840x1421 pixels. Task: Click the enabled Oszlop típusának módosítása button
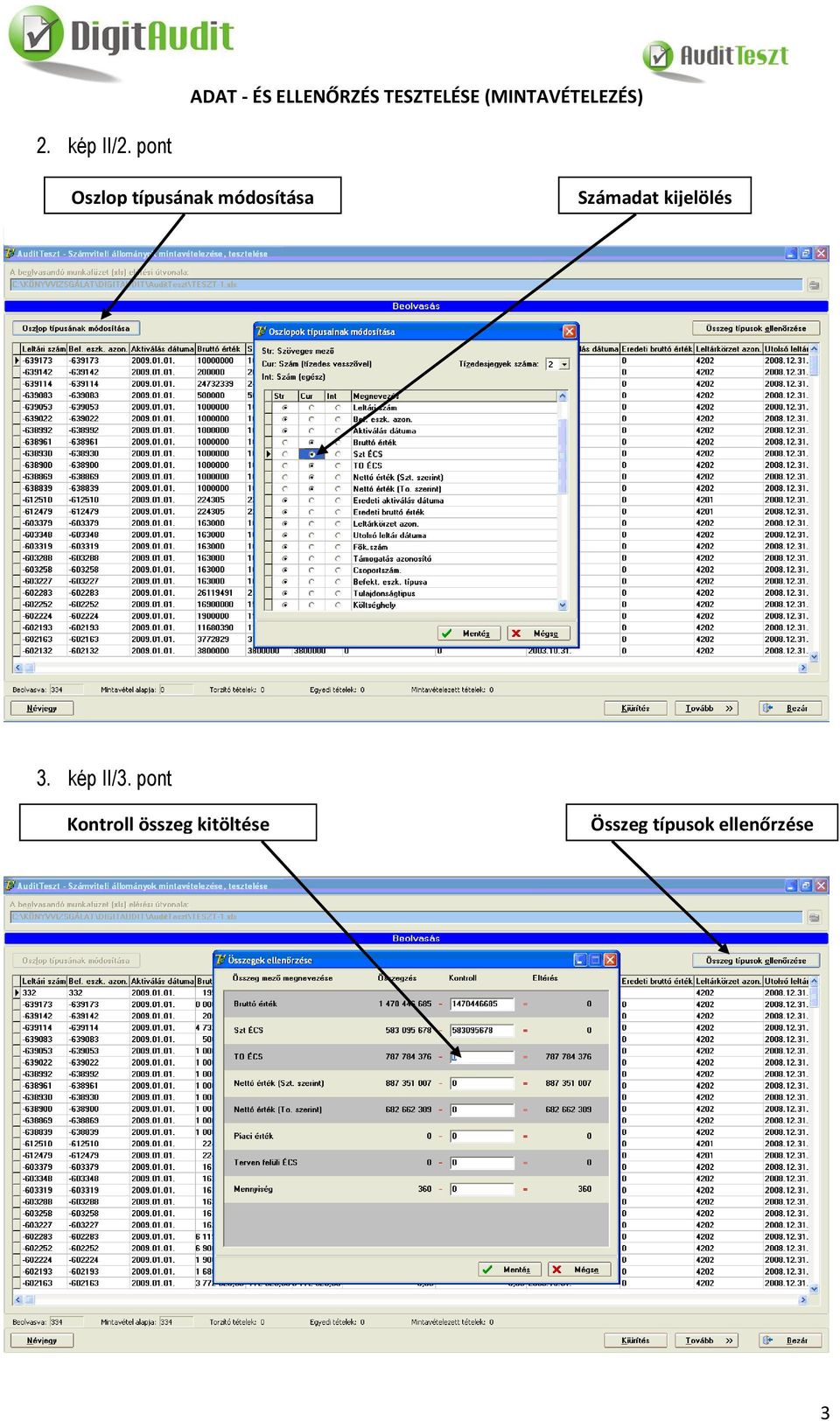76,329
